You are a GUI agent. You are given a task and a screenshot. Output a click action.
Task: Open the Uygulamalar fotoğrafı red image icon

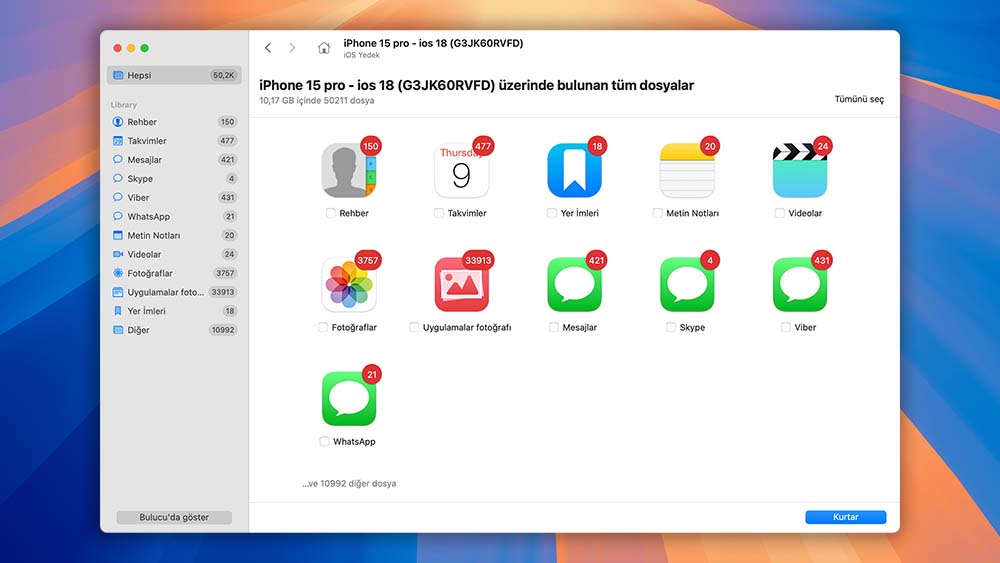(x=461, y=284)
